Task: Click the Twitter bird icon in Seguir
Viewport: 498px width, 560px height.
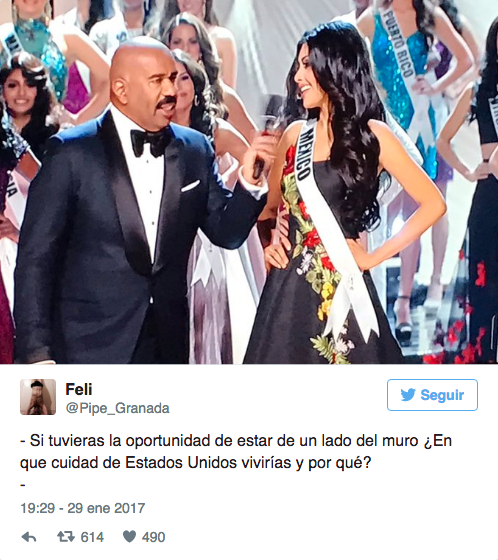Action: coord(408,395)
